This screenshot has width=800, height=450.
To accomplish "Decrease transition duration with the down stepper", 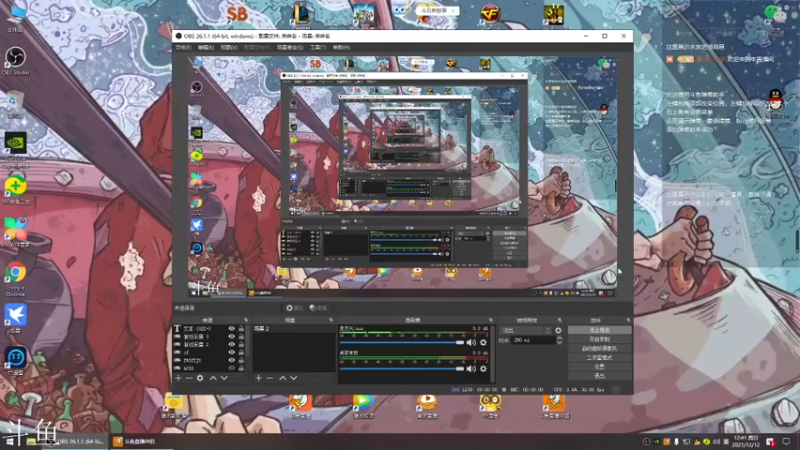I will (560, 342).
